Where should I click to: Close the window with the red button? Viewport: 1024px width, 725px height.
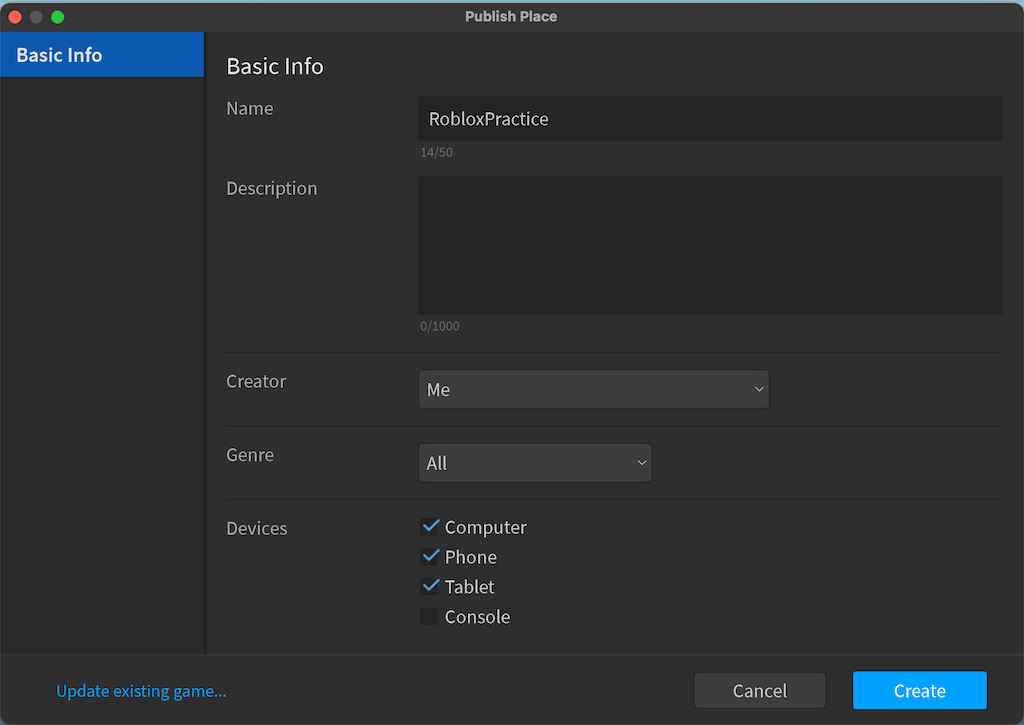[x=15, y=17]
